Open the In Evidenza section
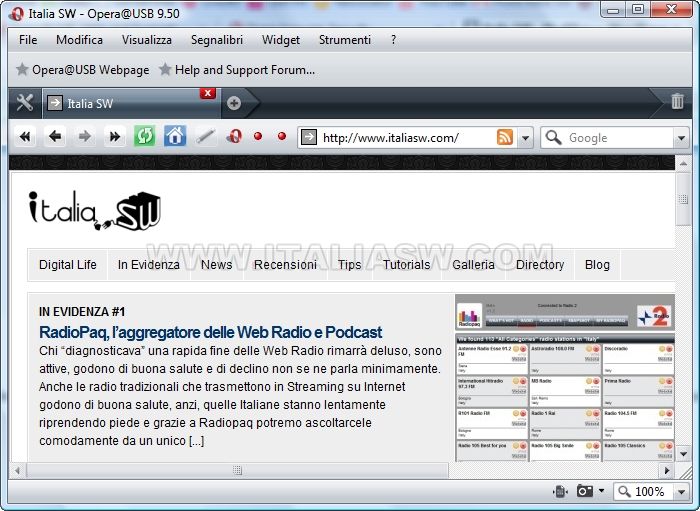Image resolution: width=700 pixels, height=511 pixels. [x=149, y=265]
